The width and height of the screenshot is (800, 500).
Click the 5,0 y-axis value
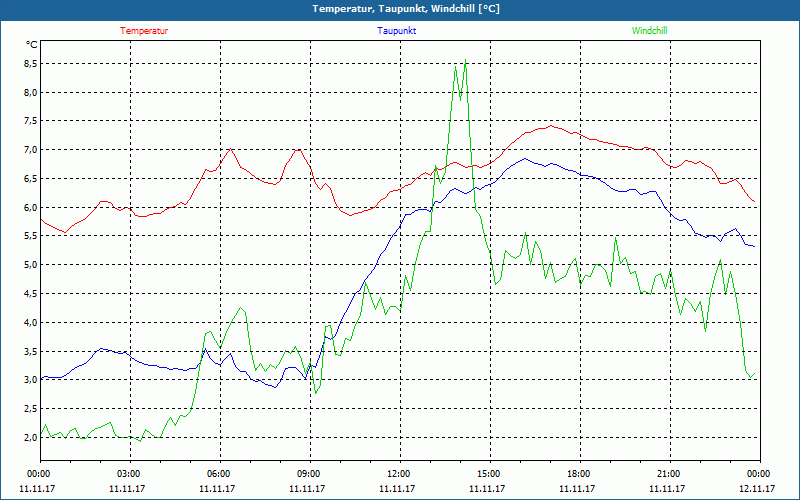[31, 264]
